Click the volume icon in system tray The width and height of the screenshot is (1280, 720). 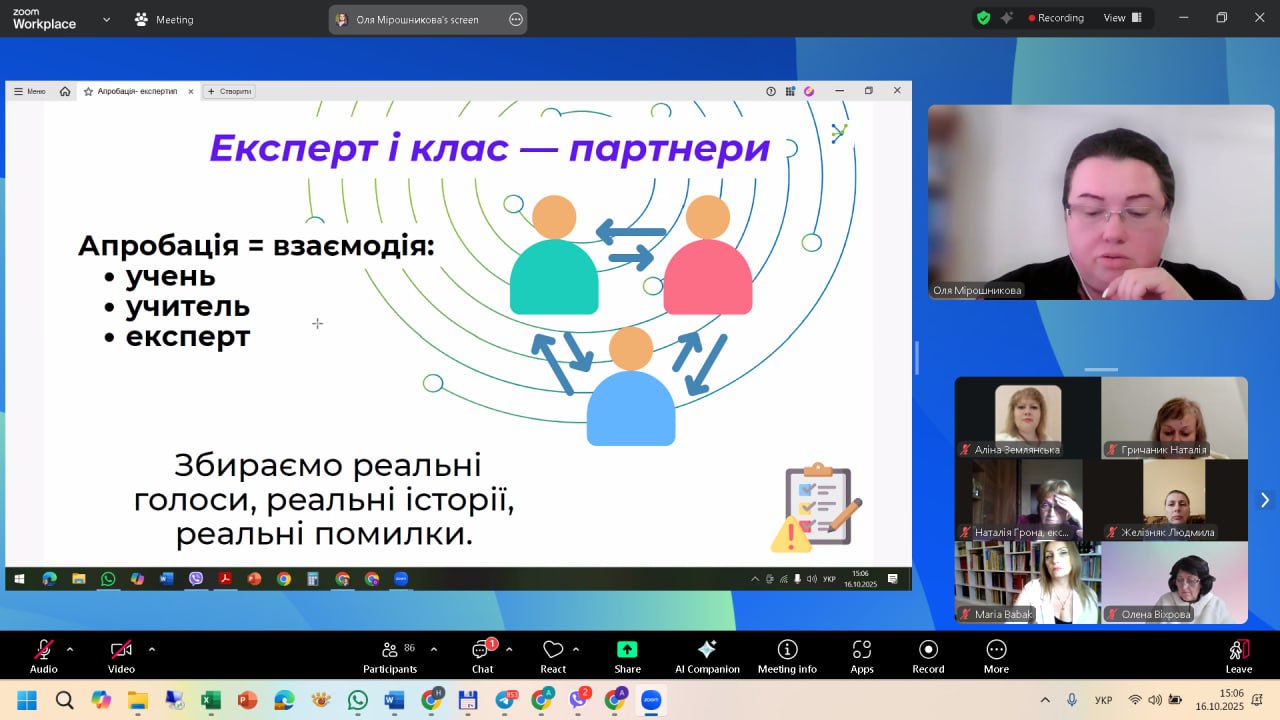pos(1155,700)
